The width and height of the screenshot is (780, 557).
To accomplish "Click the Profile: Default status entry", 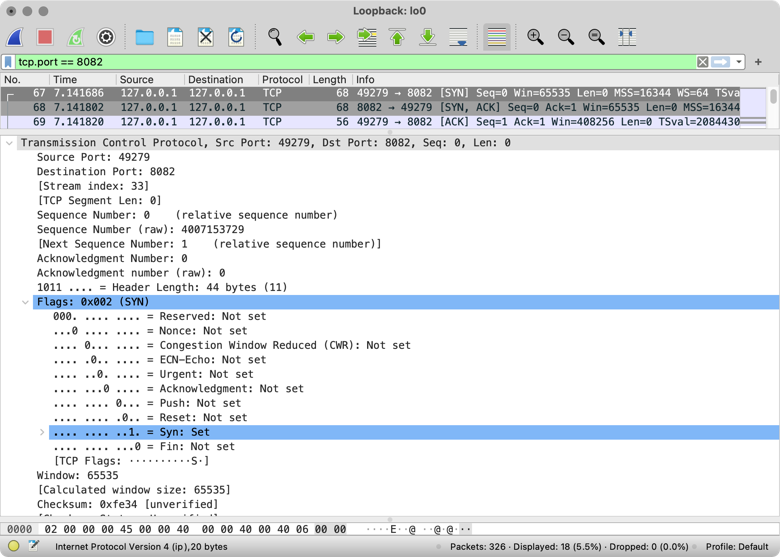I will (737, 547).
